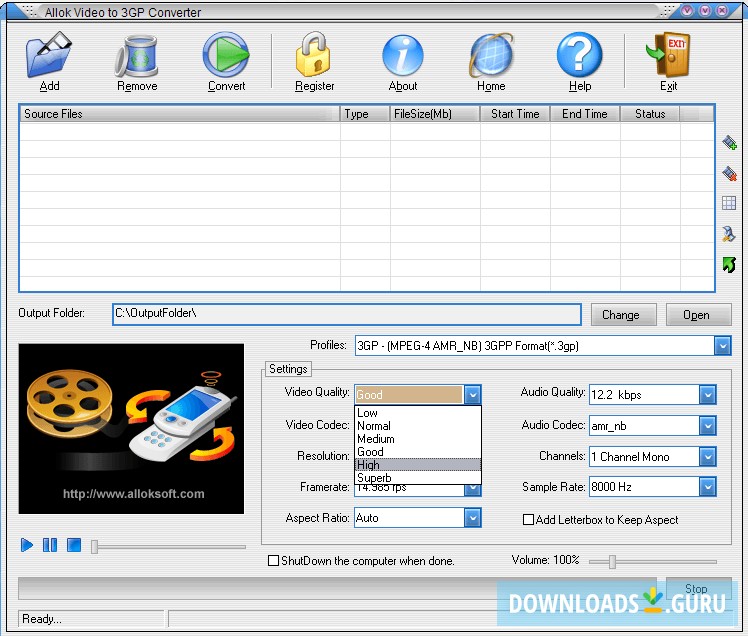This screenshot has width=748, height=636.
Task: Stop the preview playback
Action: pyautogui.click(x=74, y=545)
